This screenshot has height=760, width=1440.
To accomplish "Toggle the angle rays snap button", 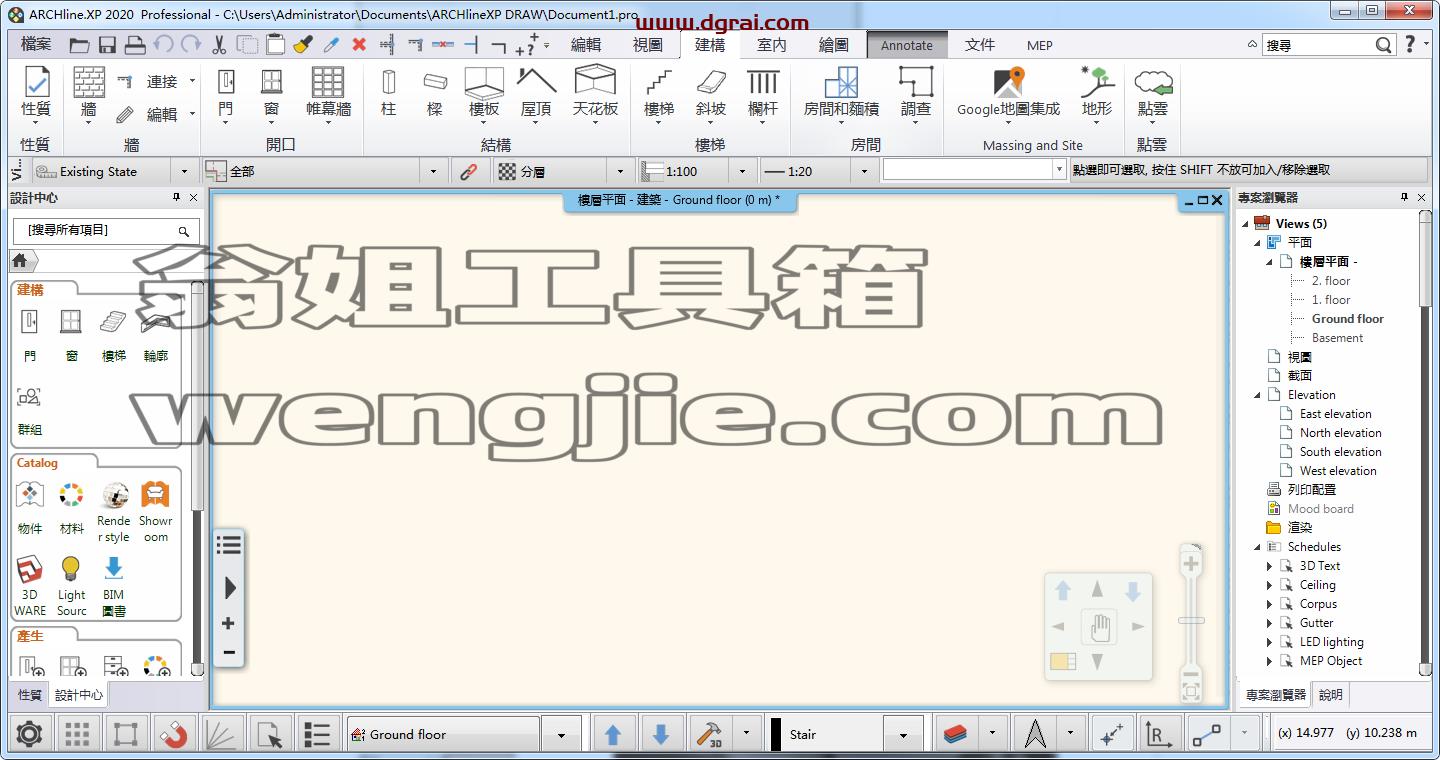I will click(221, 735).
